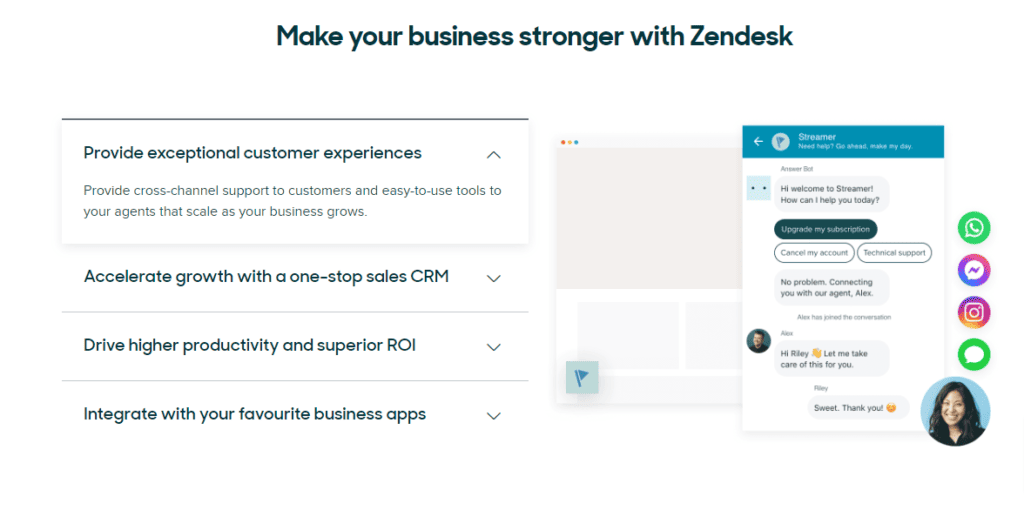Click the Facebook Messenger icon

tap(973, 270)
